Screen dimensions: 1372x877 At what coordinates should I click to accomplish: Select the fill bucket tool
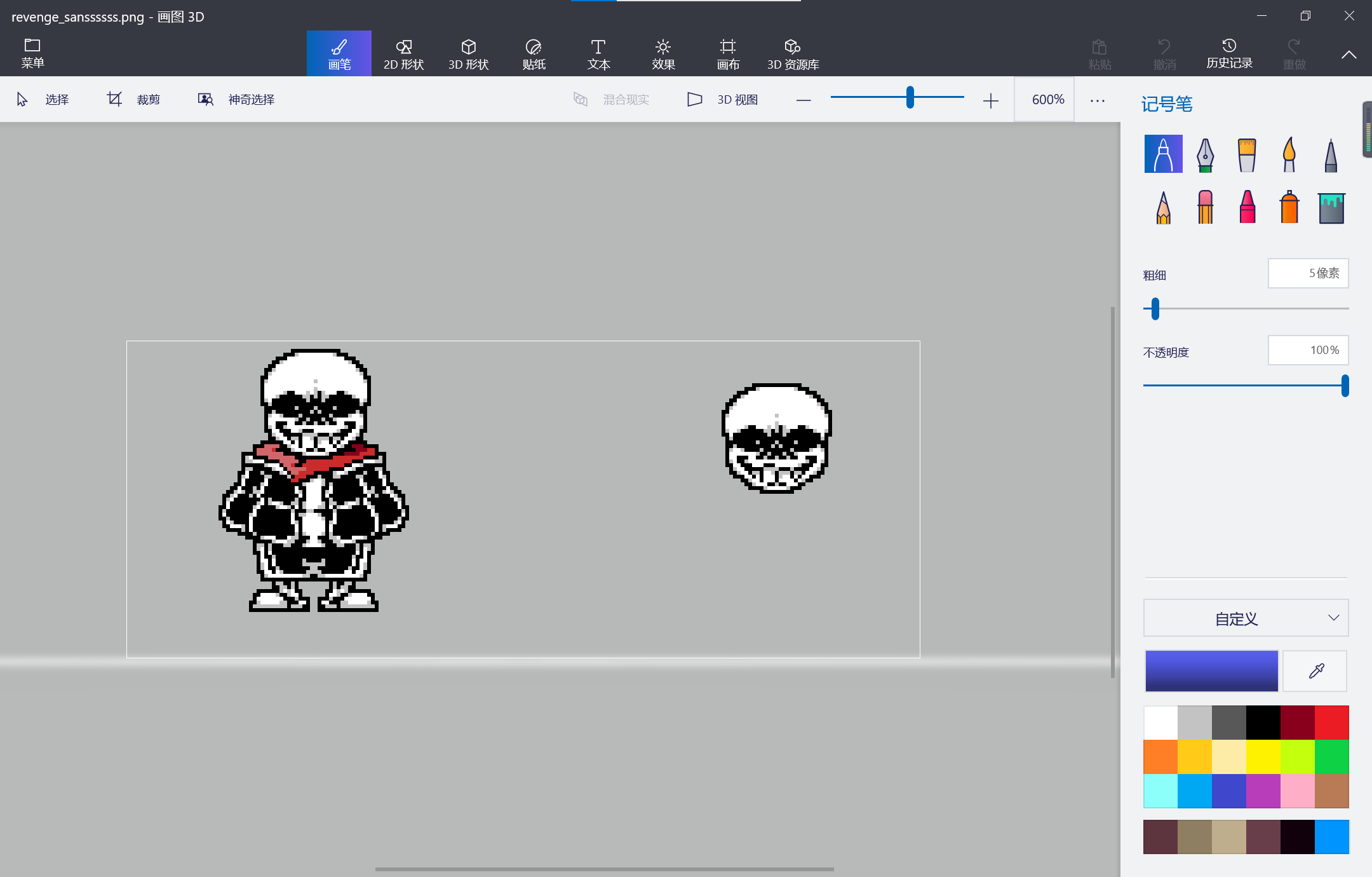coord(1331,207)
